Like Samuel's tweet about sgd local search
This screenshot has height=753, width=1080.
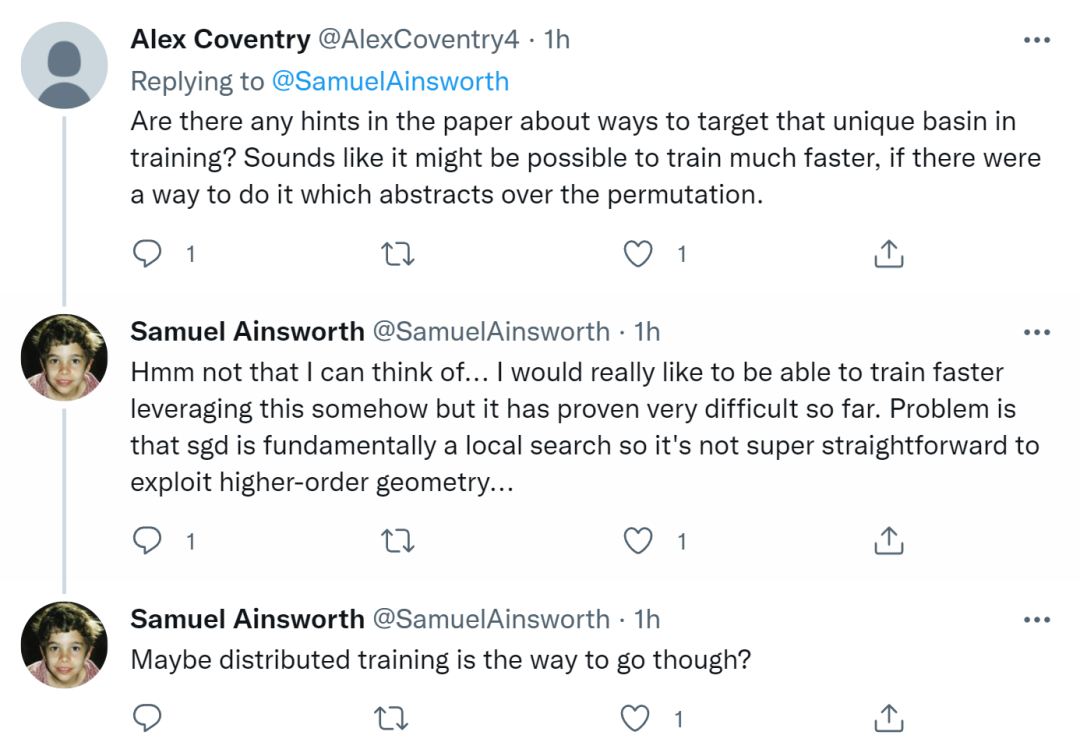point(638,541)
